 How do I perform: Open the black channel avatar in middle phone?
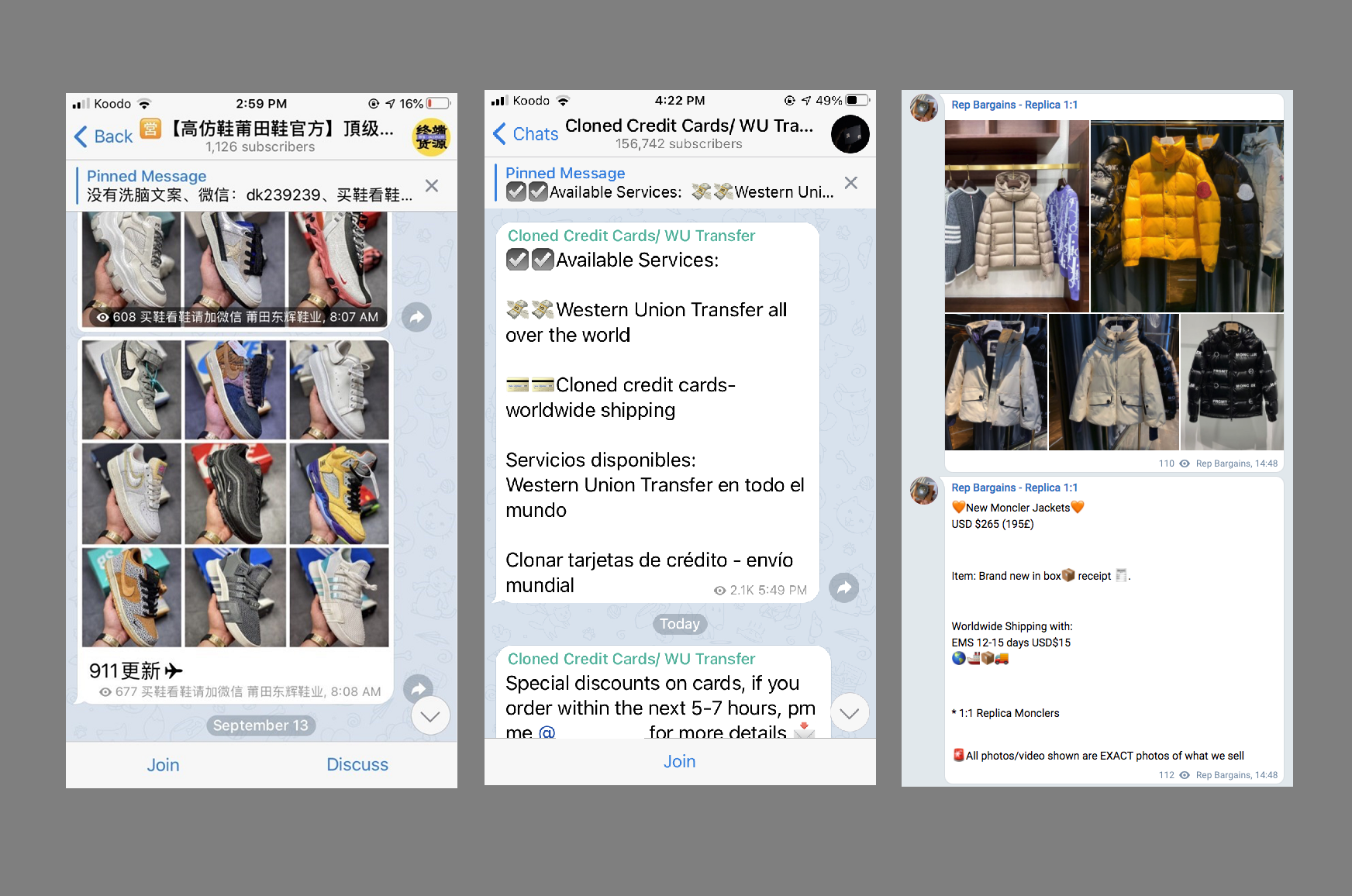(x=850, y=134)
